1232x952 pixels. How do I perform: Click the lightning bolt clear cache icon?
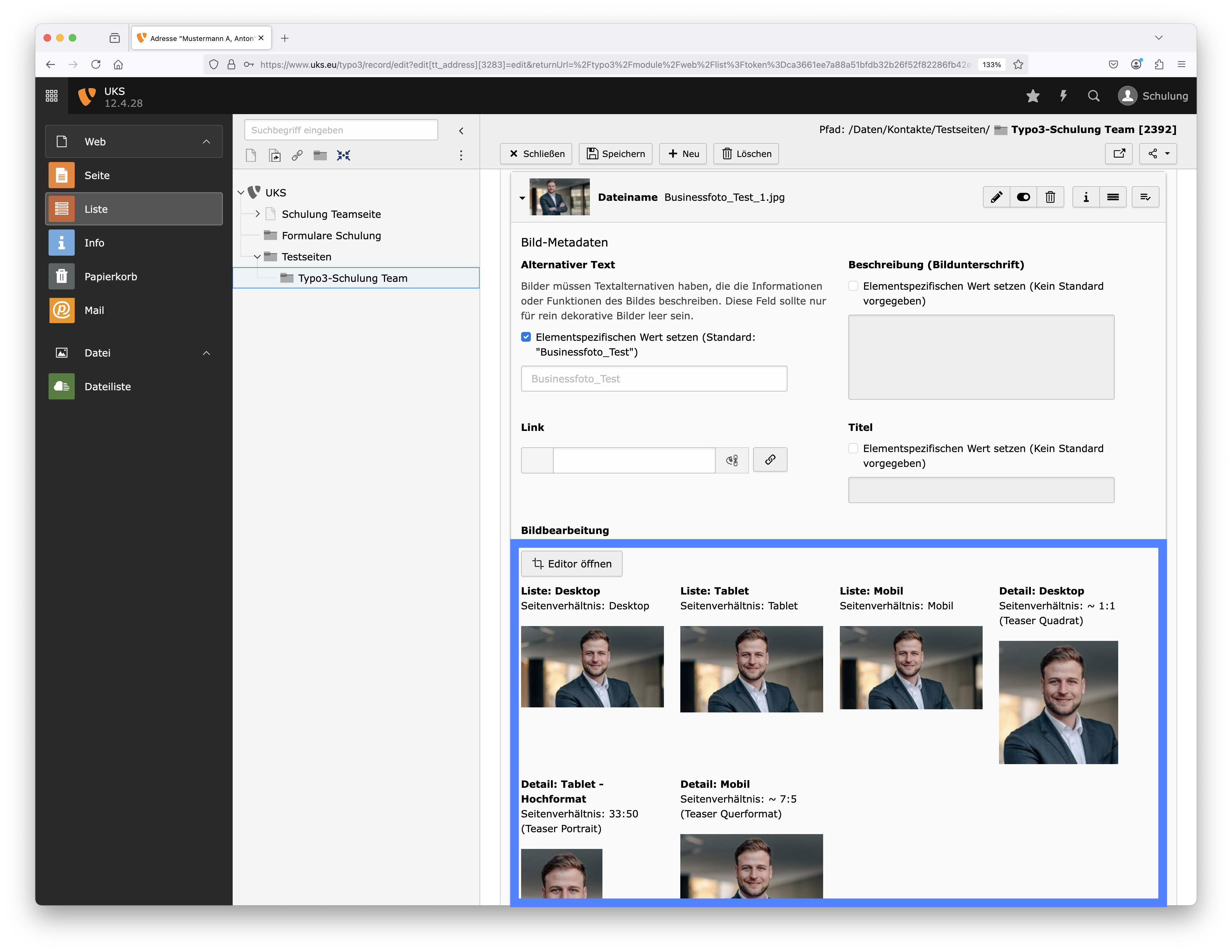(x=1063, y=96)
